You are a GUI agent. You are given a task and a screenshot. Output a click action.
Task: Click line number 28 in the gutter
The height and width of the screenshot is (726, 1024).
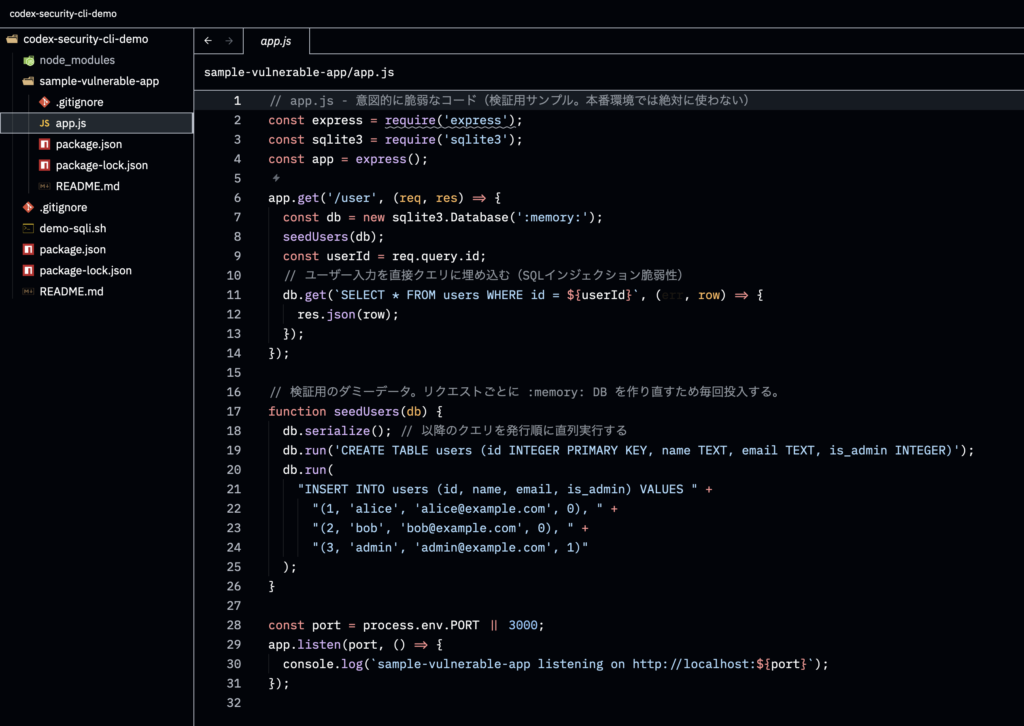pos(234,625)
